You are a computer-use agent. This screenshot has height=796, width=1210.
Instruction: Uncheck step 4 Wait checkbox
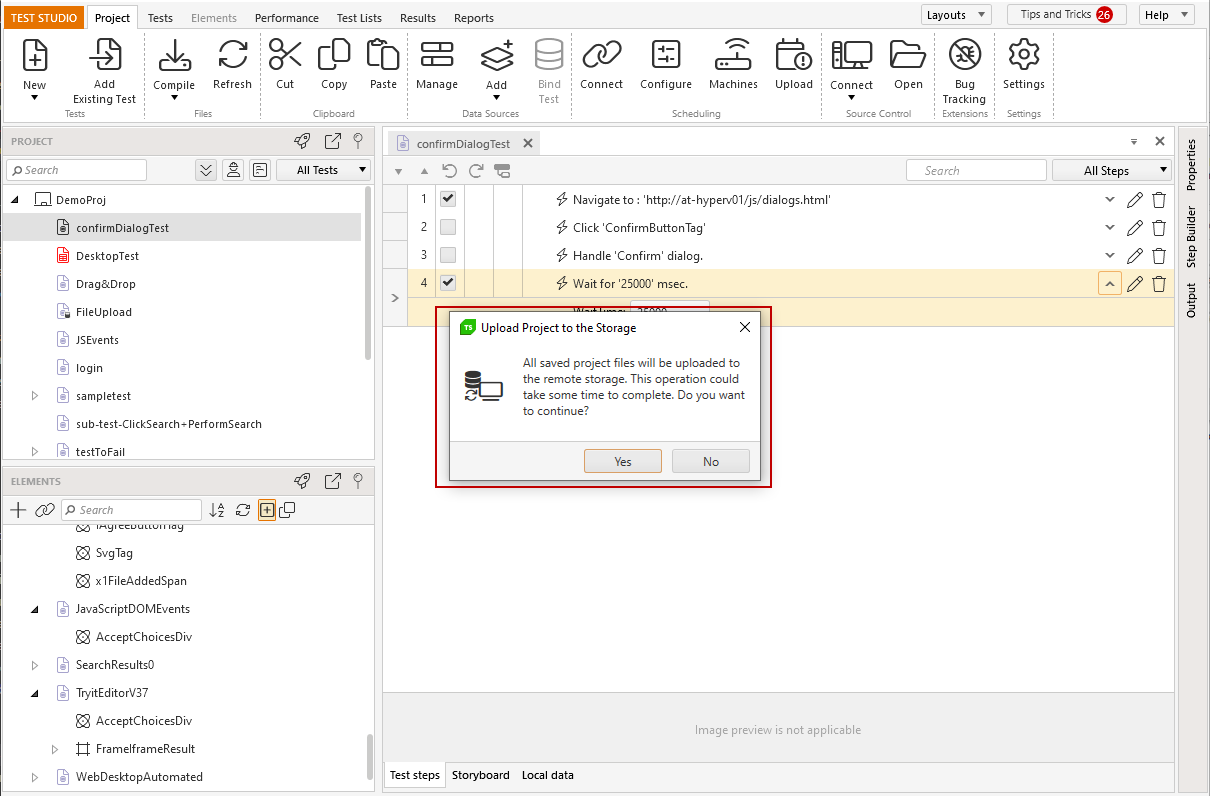(448, 283)
